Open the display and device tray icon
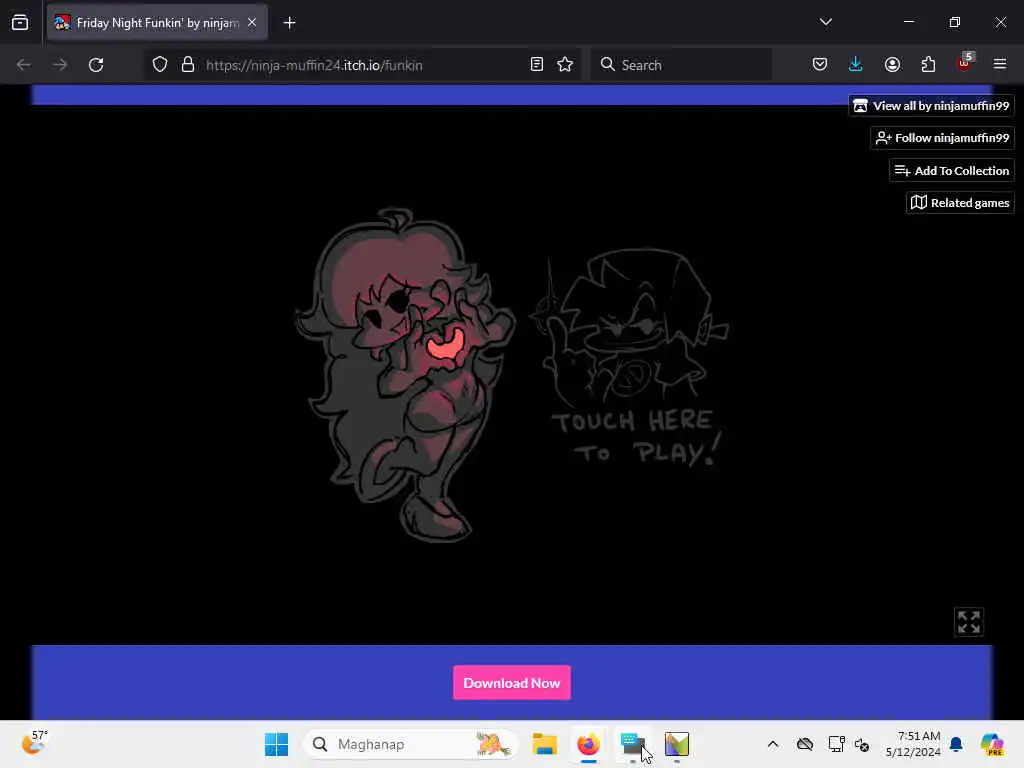 (836, 744)
